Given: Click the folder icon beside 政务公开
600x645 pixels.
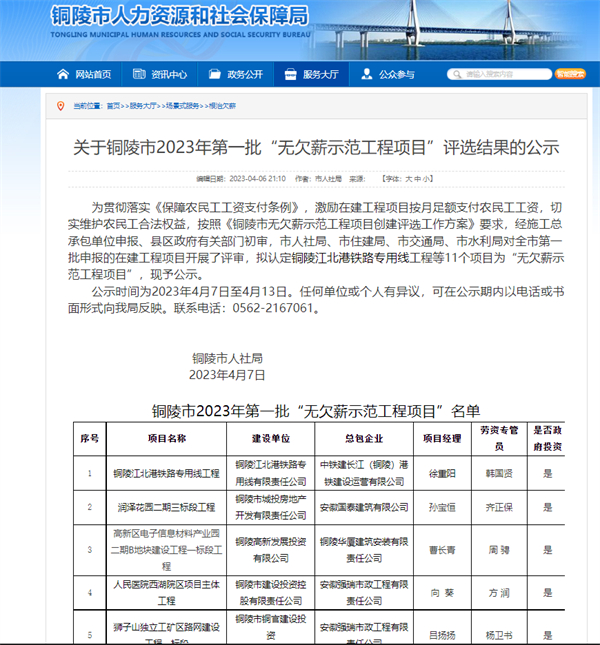Looking at the screenshot, I should 212,74.
